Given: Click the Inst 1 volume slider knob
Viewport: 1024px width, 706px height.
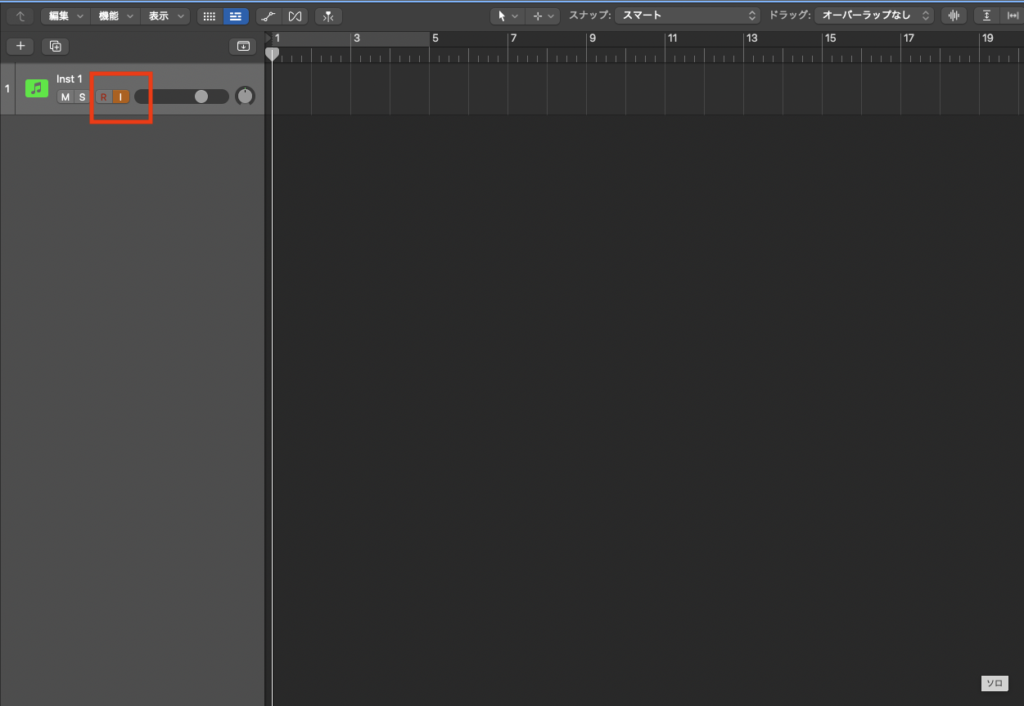Looking at the screenshot, I should pyautogui.click(x=201, y=97).
